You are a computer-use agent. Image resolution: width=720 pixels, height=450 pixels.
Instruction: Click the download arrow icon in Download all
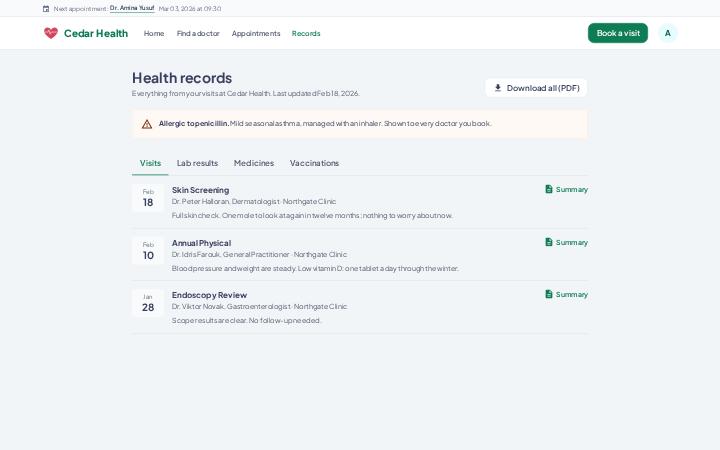tap(498, 88)
